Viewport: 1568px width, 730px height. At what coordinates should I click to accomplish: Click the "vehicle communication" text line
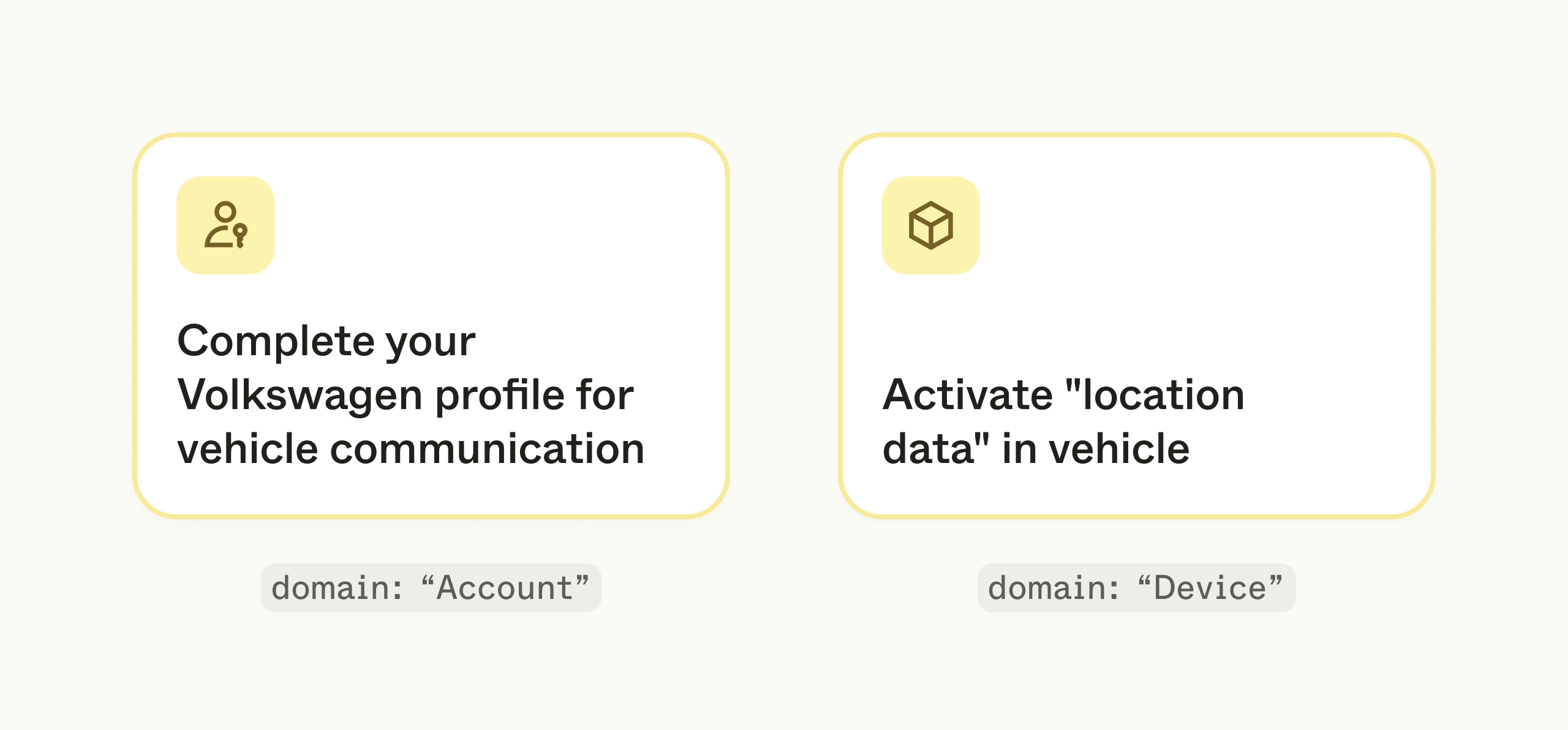pyautogui.click(x=410, y=449)
